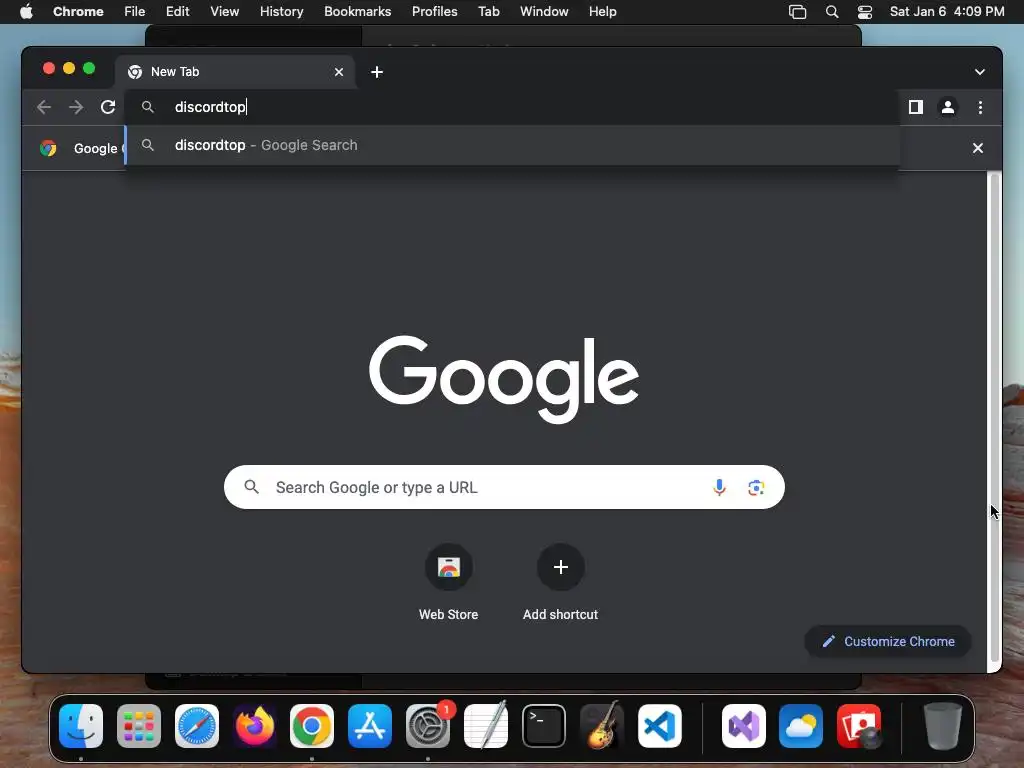This screenshot has width=1024, height=768.
Task: Click Customize Chrome button
Action: tap(888, 641)
